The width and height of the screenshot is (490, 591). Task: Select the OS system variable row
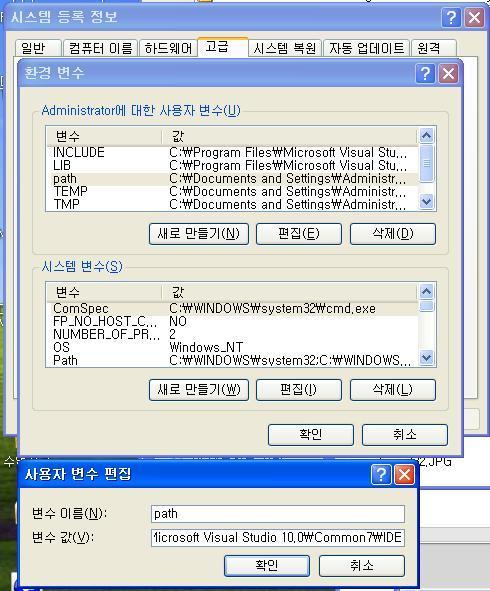232,347
